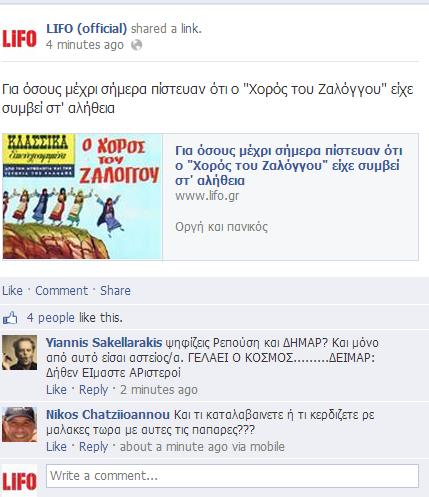429x497 pixels.
Task: Click Comment under the post
Action: (x=62, y=291)
